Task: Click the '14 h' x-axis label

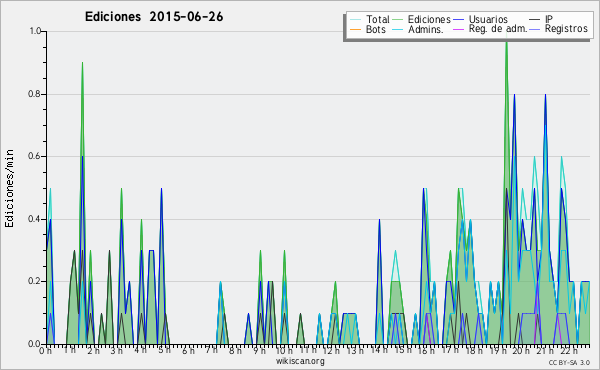Action: (379, 350)
